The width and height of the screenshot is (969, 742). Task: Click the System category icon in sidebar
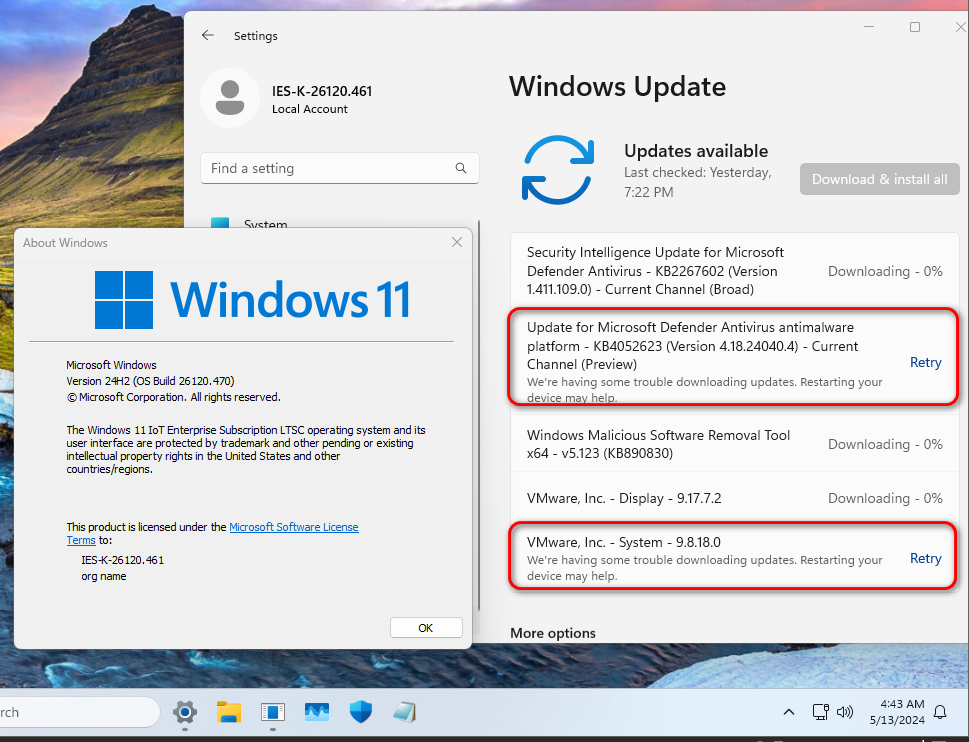pos(219,223)
